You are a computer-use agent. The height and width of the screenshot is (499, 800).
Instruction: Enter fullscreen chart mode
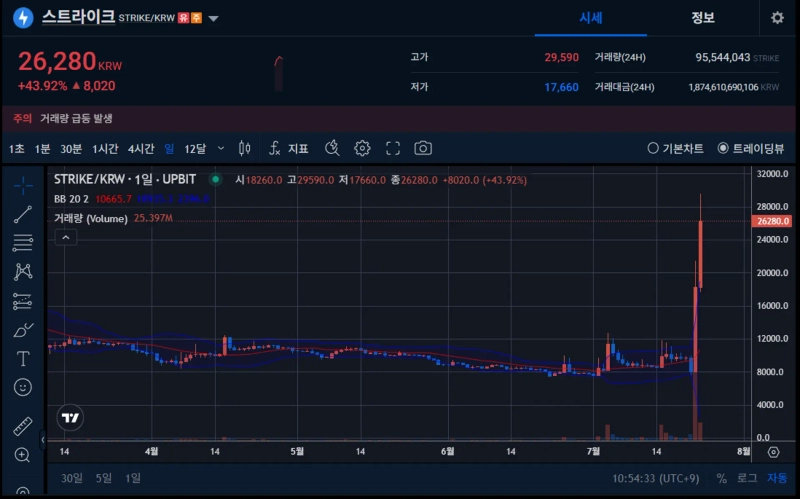[x=393, y=148]
